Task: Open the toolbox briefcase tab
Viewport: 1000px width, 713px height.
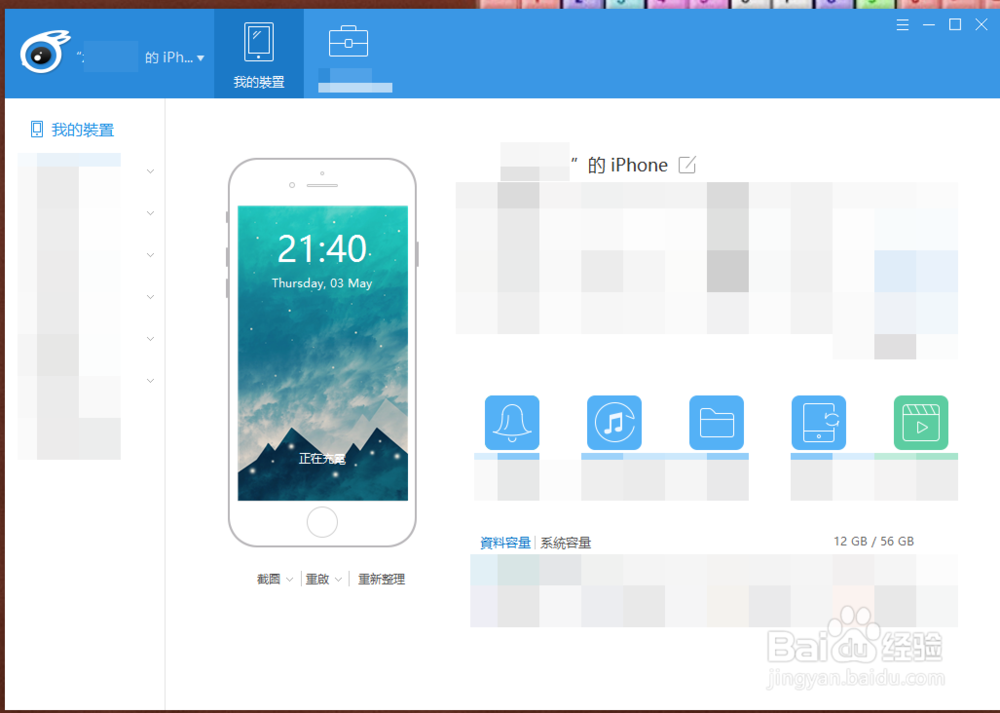Action: pyautogui.click(x=348, y=42)
